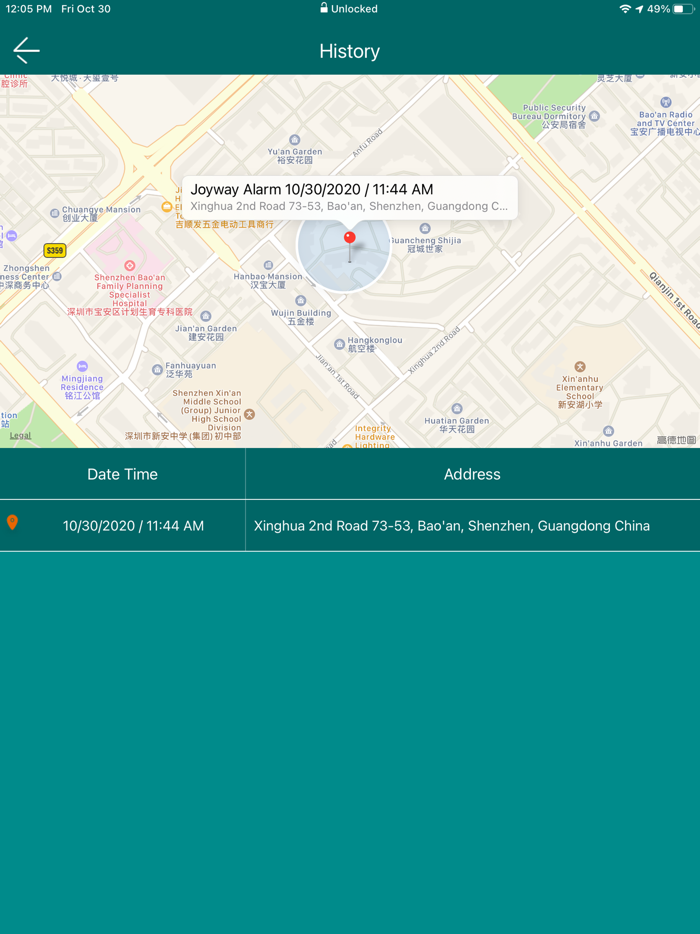Tap Chuangye Mansion map icon

(55, 212)
